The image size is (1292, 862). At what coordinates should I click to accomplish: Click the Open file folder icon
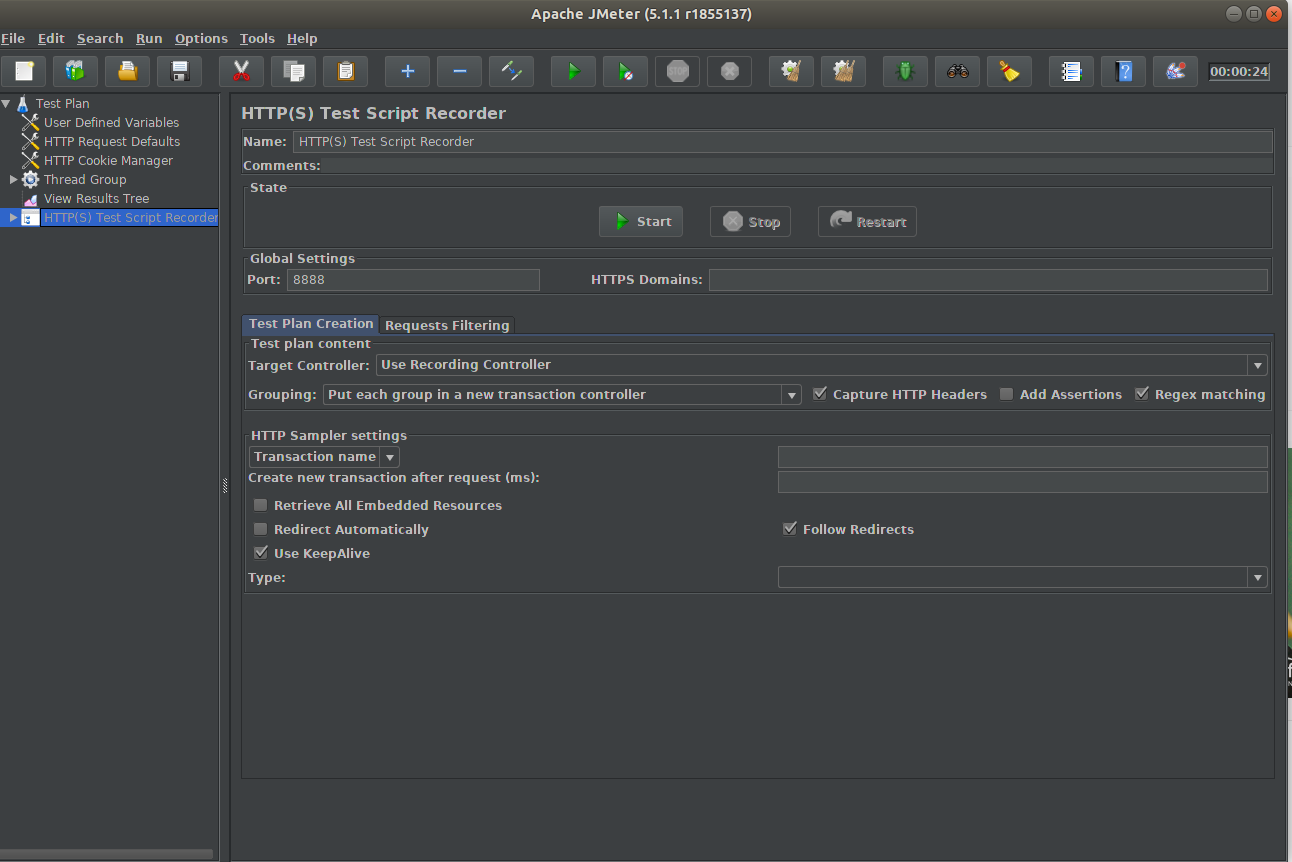128,71
